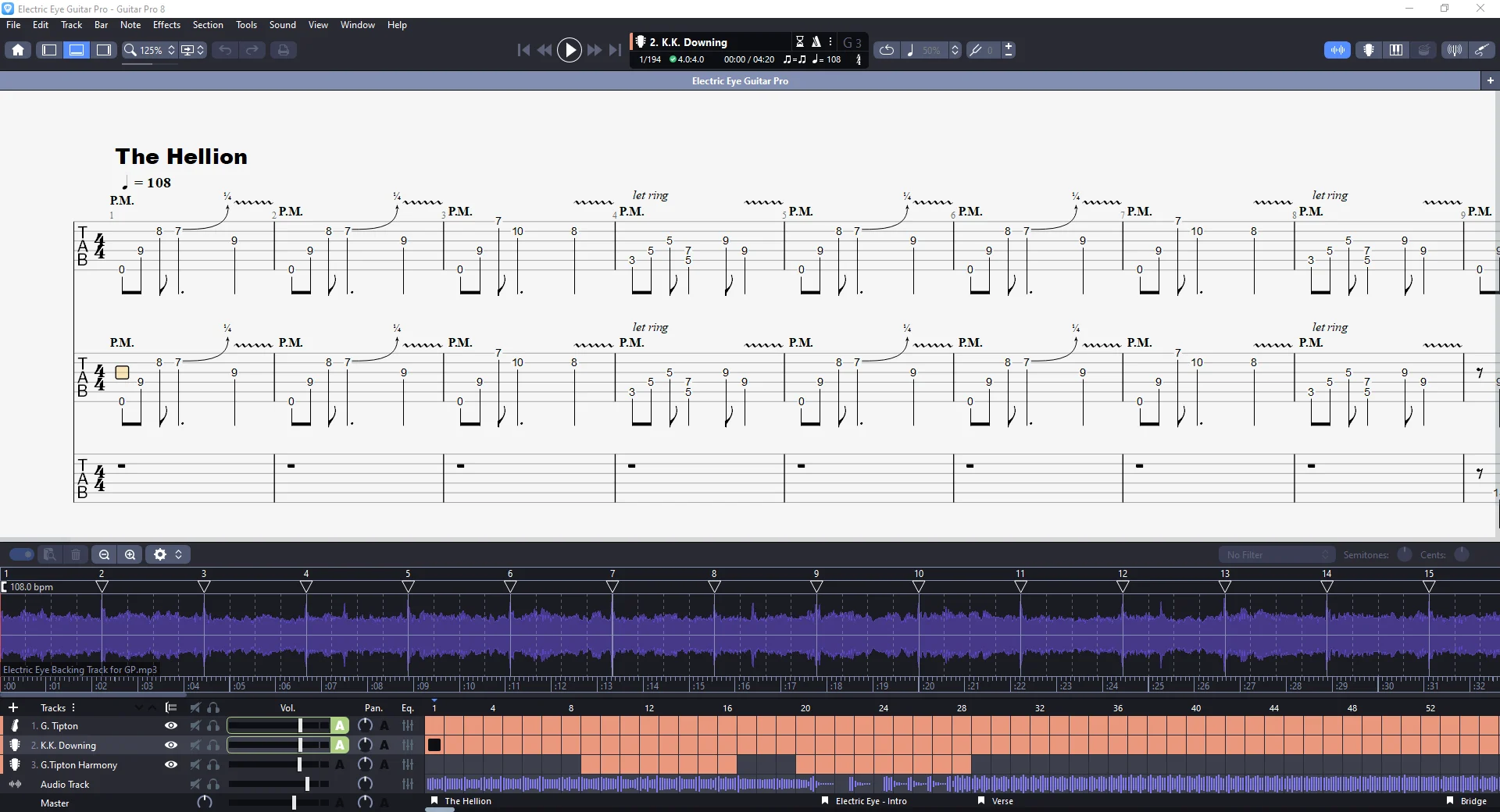The height and width of the screenshot is (812, 1500).
Task: Select the Electric Eye Guitar Pro document tab
Action: (x=740, y=80)
